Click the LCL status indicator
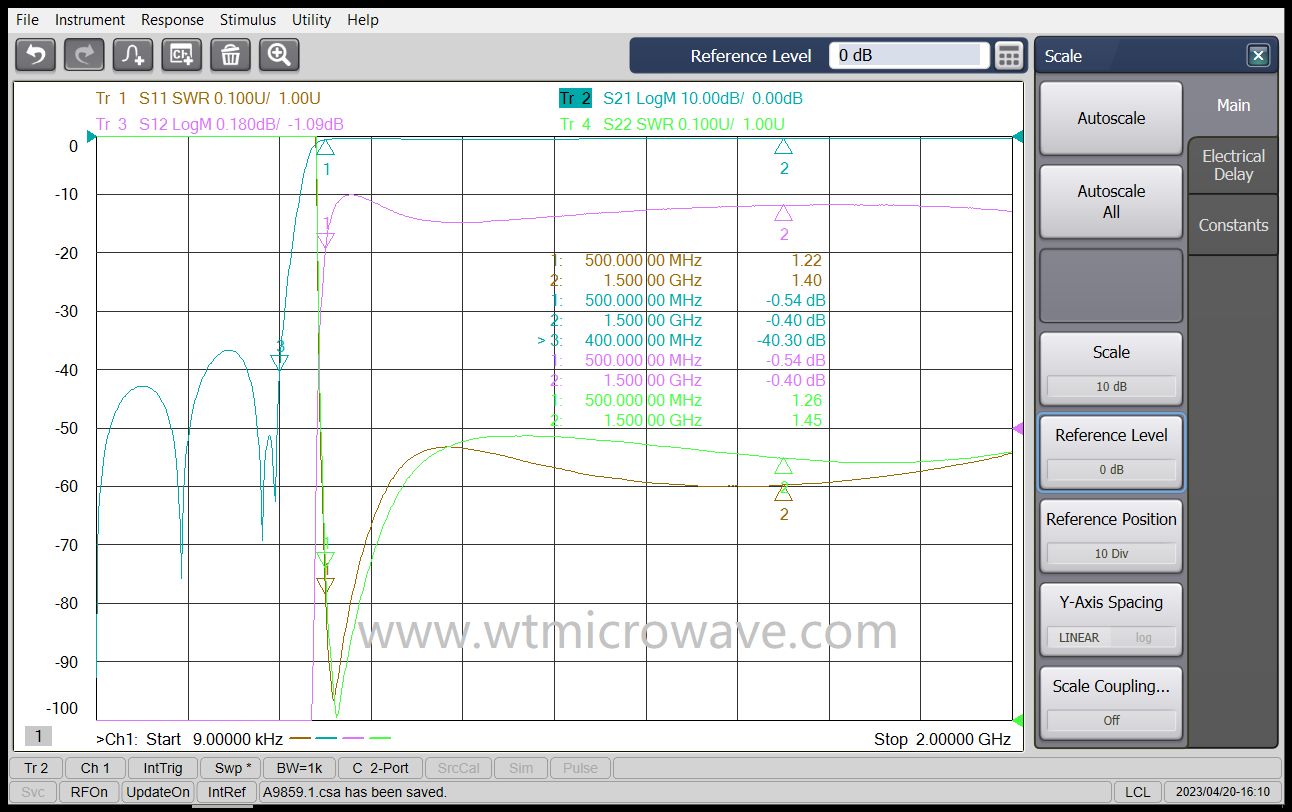 [x=1138, y=791]
